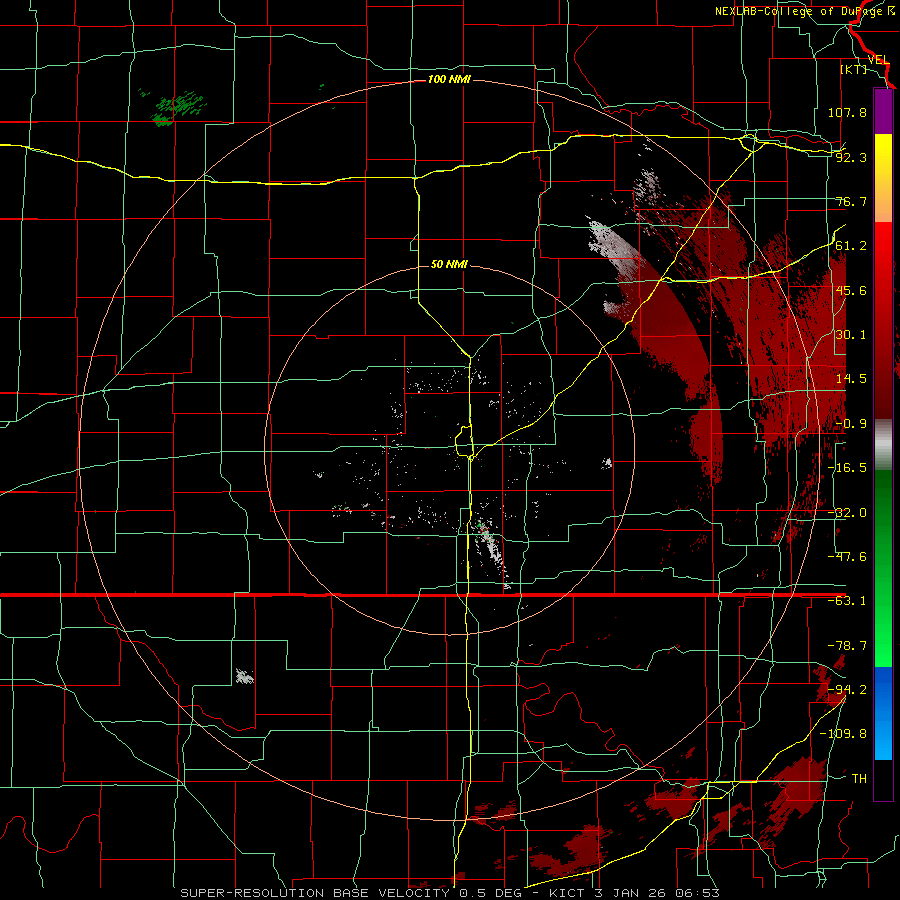Screen dimensions: 900x900
Task: Select the 76.7 velocity scale value
Action: tap(851, 201)
